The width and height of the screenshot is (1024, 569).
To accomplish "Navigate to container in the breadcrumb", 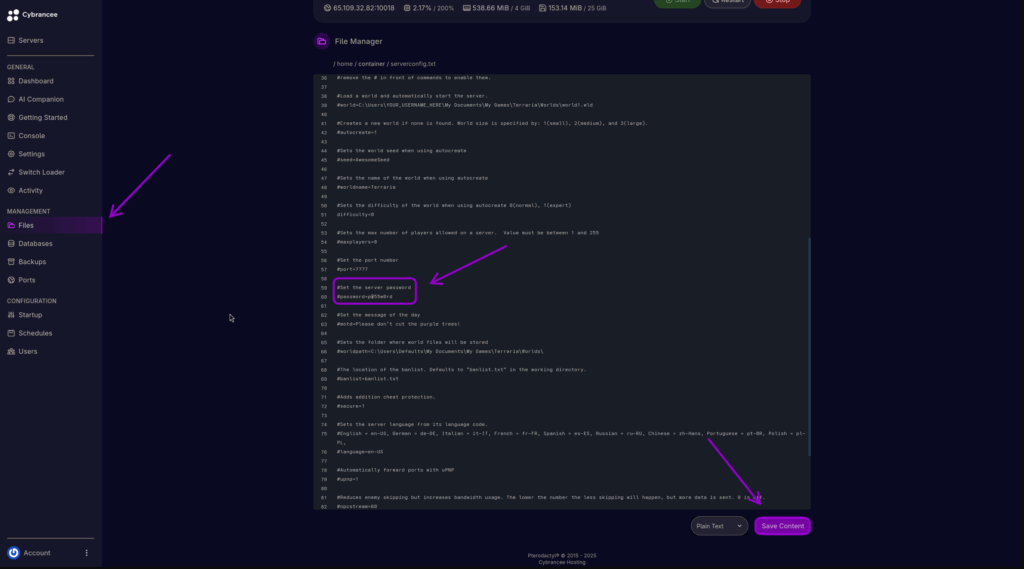I will pyautogui.click(x=372, y=64).
